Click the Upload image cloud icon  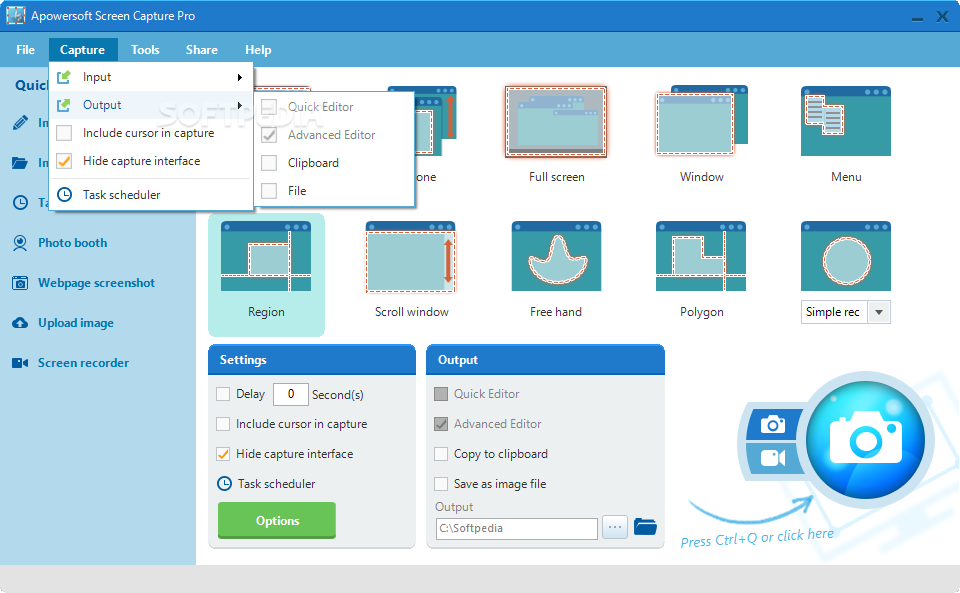point(20,323)
